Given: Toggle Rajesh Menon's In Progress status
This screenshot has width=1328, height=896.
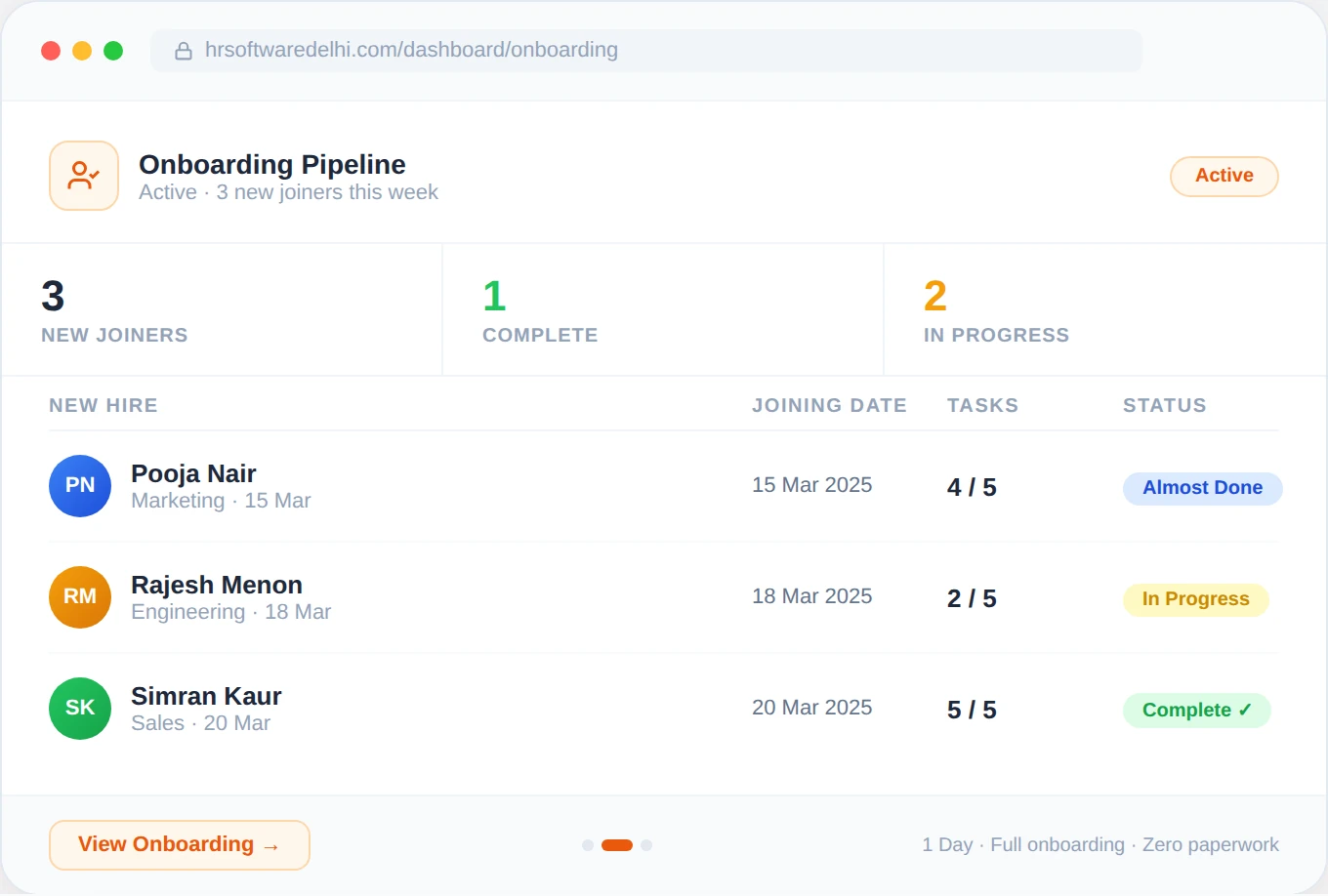Looking at the screenshot, I should pyautogui.click(x=1195, y=599).
